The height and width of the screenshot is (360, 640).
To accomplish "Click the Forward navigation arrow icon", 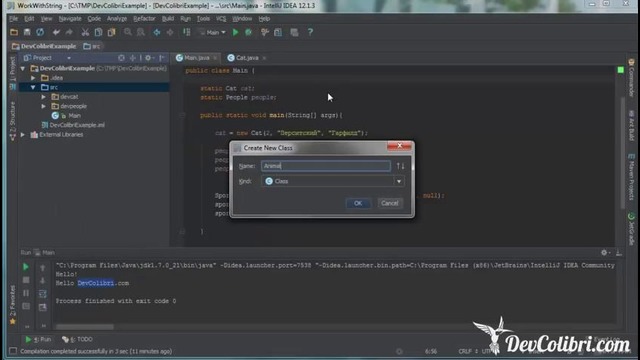I will click(170, 32).
